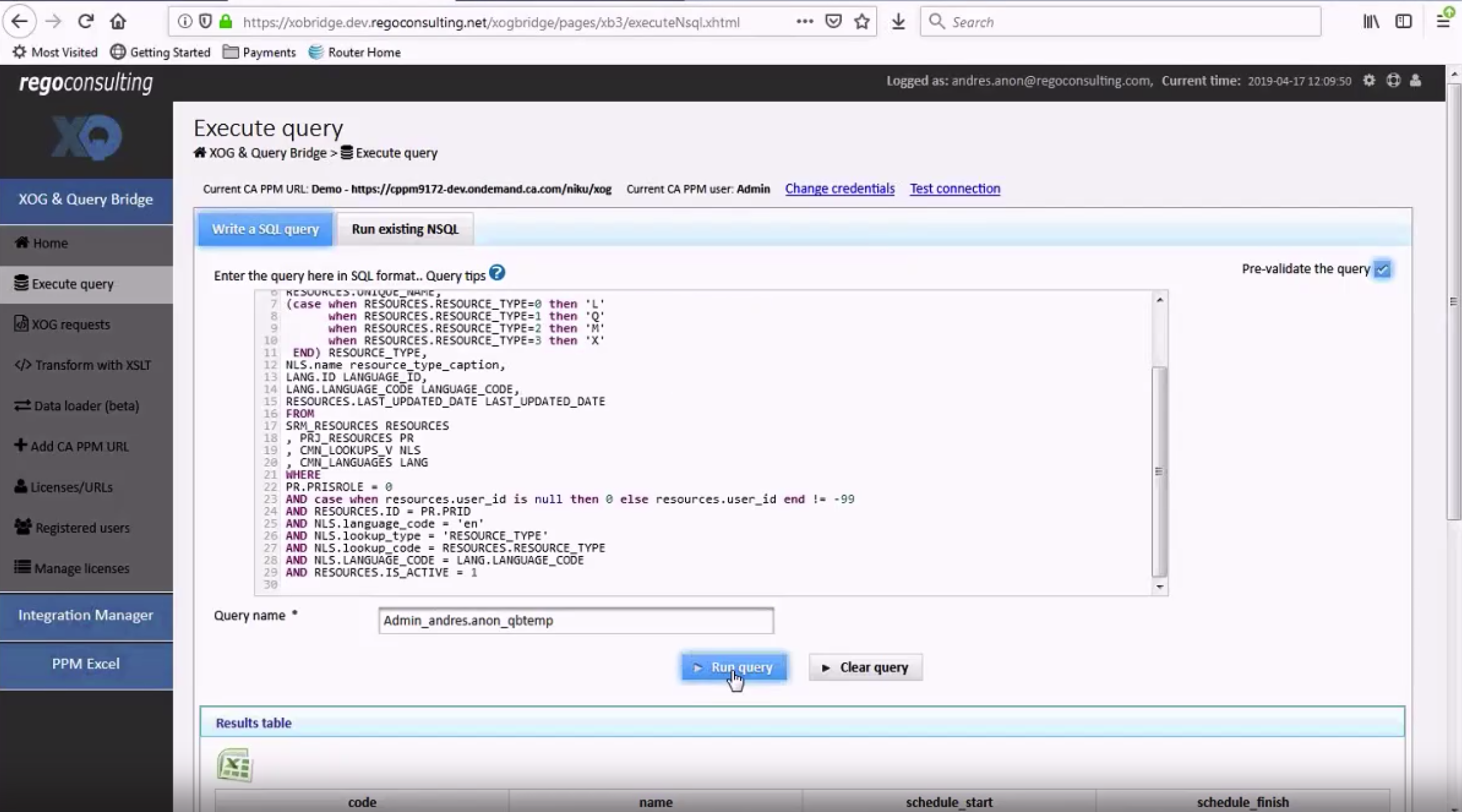1462x812 pixels.
Task: Toggle the Pre-validate the query checkbox
Action: pos(1382,268)
